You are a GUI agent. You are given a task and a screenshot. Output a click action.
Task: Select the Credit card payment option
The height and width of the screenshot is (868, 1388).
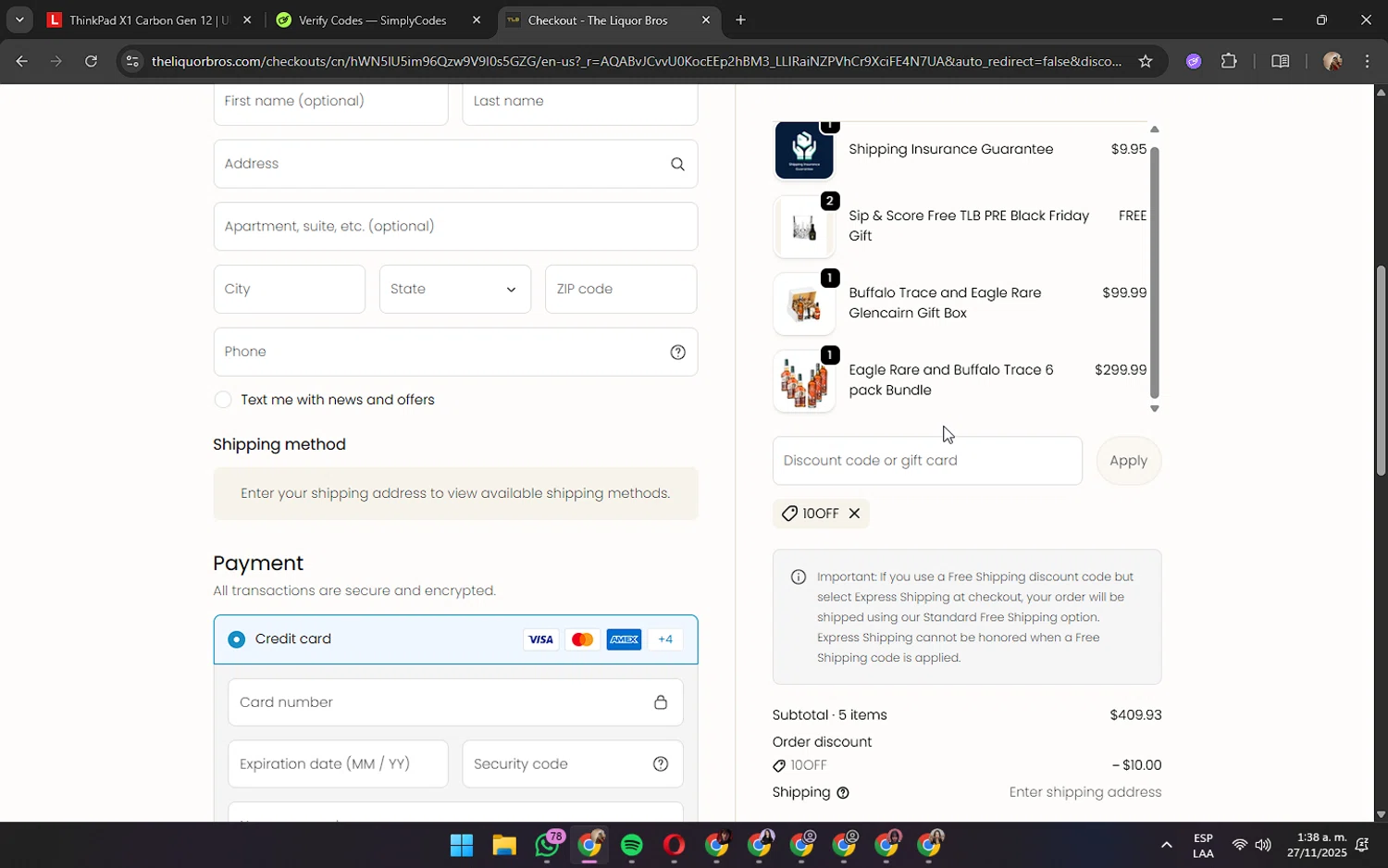click(x=237, y=639)
